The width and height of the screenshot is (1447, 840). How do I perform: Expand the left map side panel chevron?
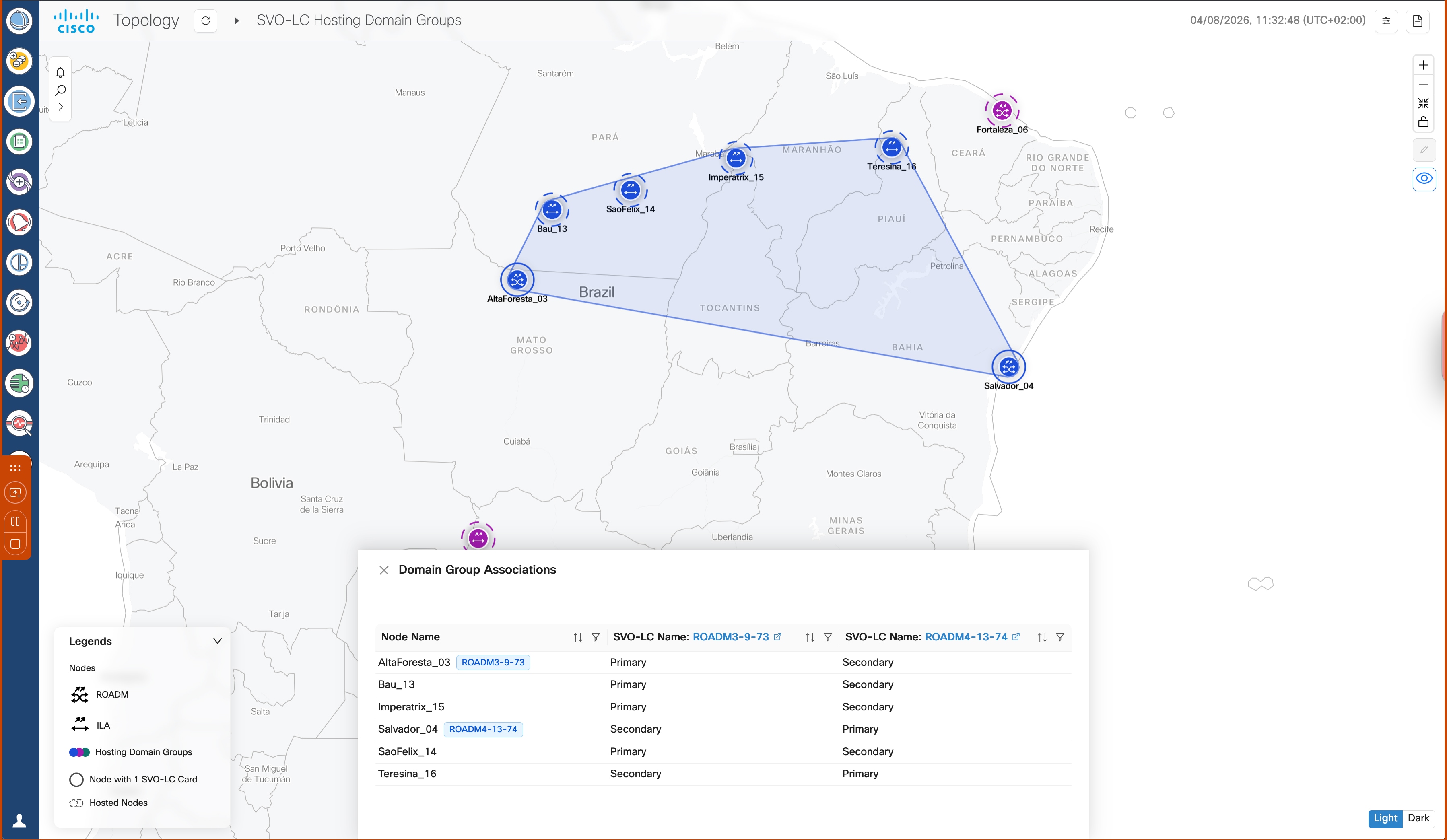(x=60, y=107)
